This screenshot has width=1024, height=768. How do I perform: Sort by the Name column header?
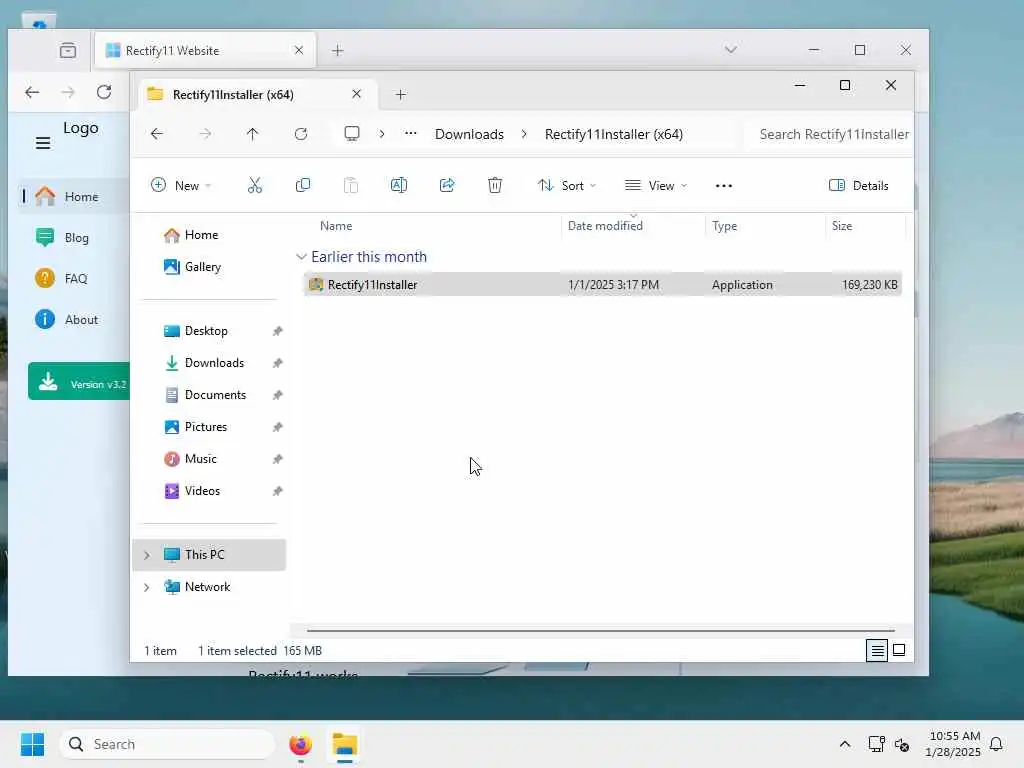[x=336, y=226]
